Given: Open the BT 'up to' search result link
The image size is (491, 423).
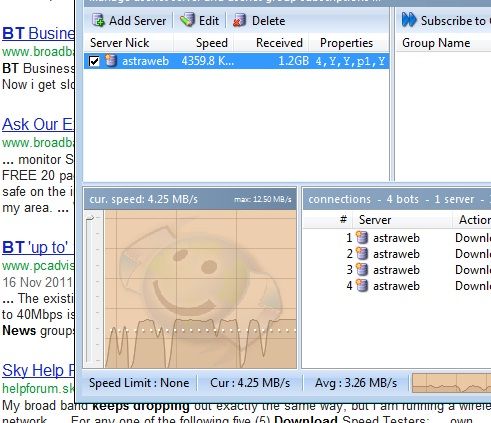Looking at the screenshot, I should (35, 247).
